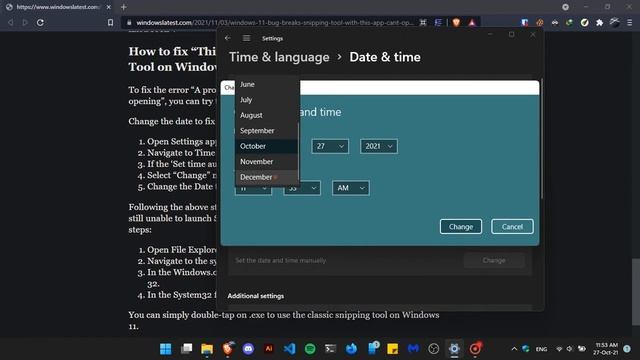The height and width of the screenshot is (360, 640).
Task: Click the Time & language breadcrumb
Action: (x=279, y=57)
